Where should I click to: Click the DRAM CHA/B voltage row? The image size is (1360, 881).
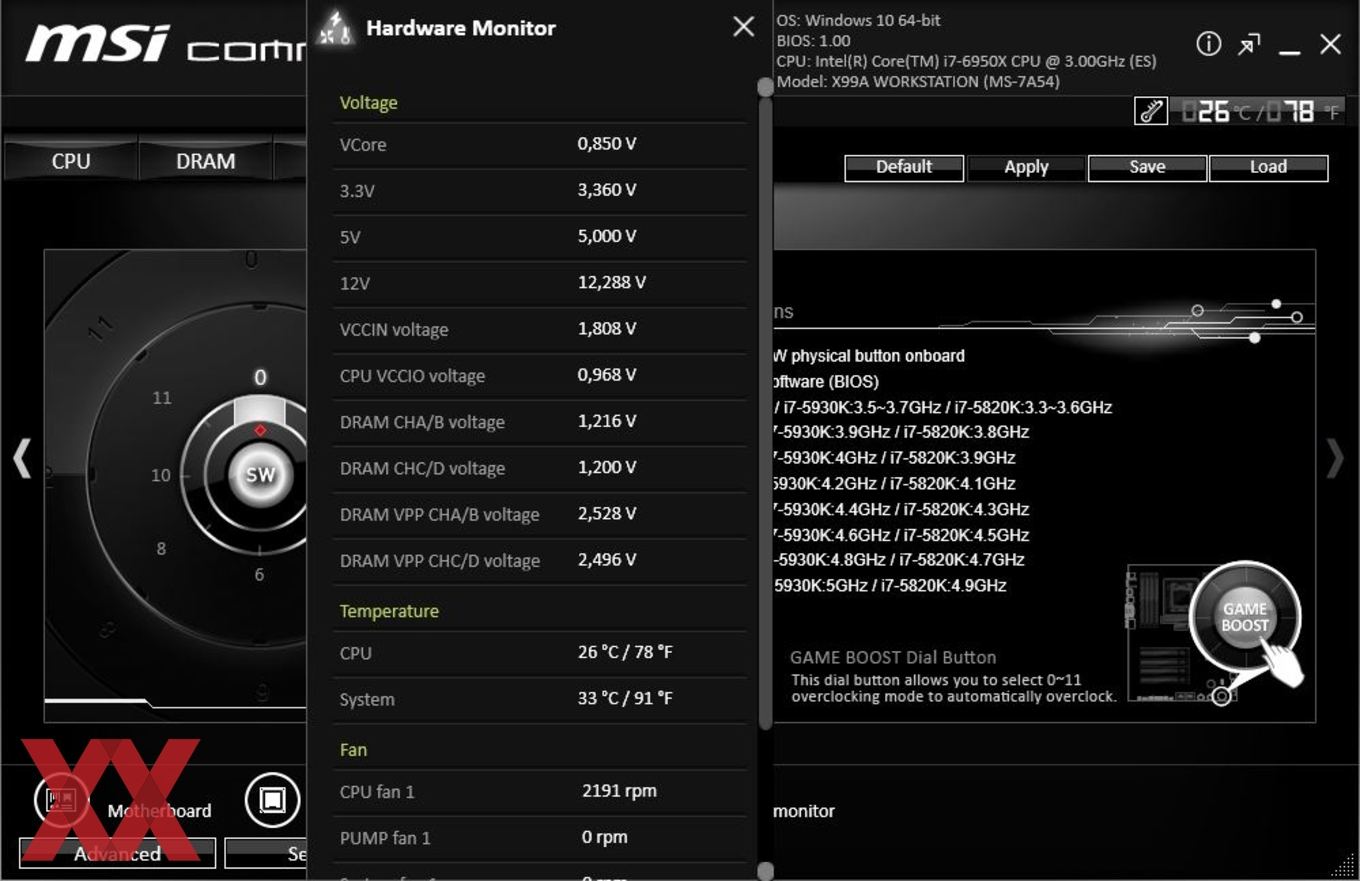tap(540, 421)
